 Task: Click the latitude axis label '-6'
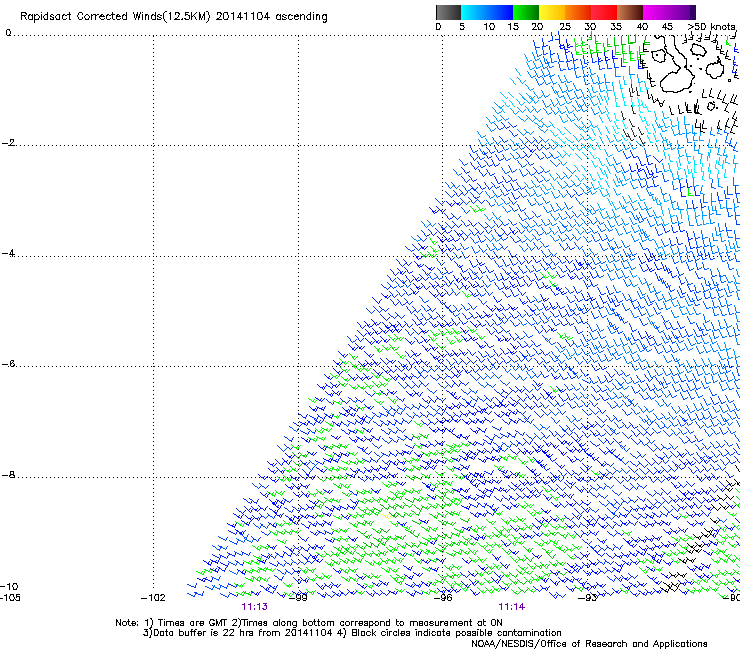pyautogui.click(x=8, y=364)
